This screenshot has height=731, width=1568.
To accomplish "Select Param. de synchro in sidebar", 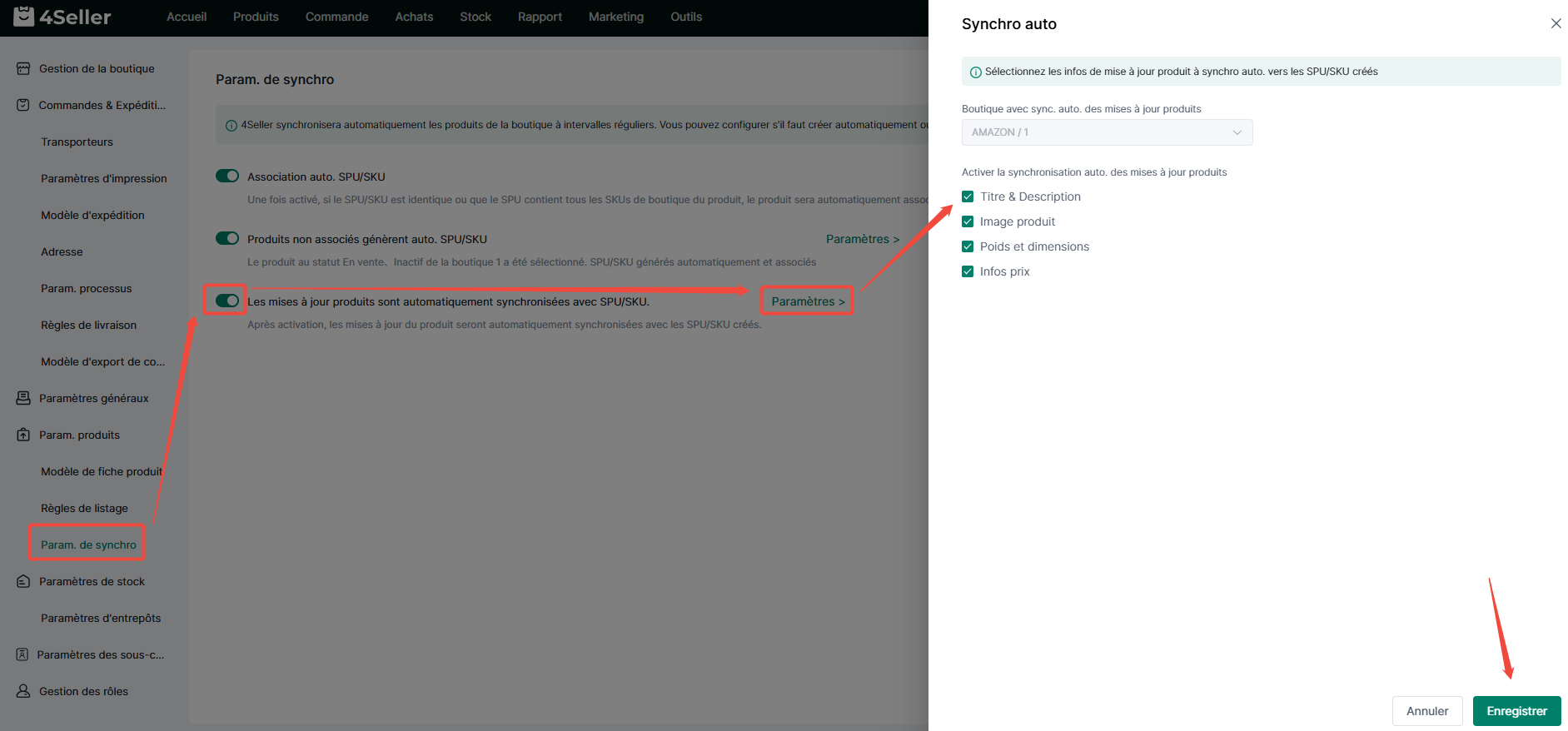I will 88,545.
